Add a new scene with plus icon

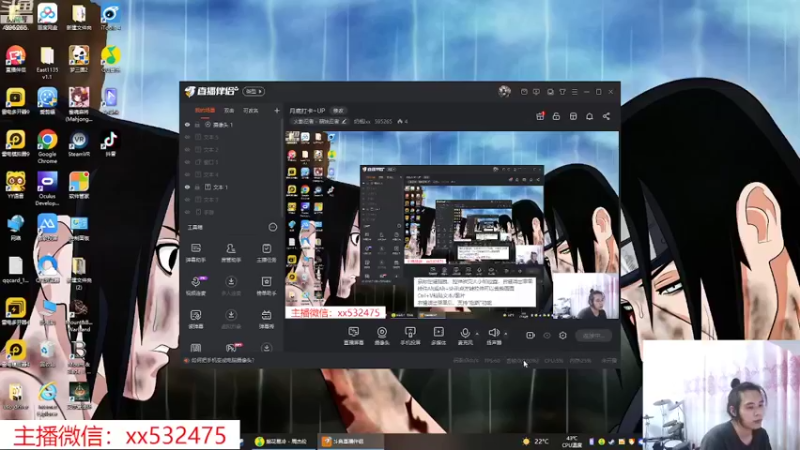pos(277,110)
